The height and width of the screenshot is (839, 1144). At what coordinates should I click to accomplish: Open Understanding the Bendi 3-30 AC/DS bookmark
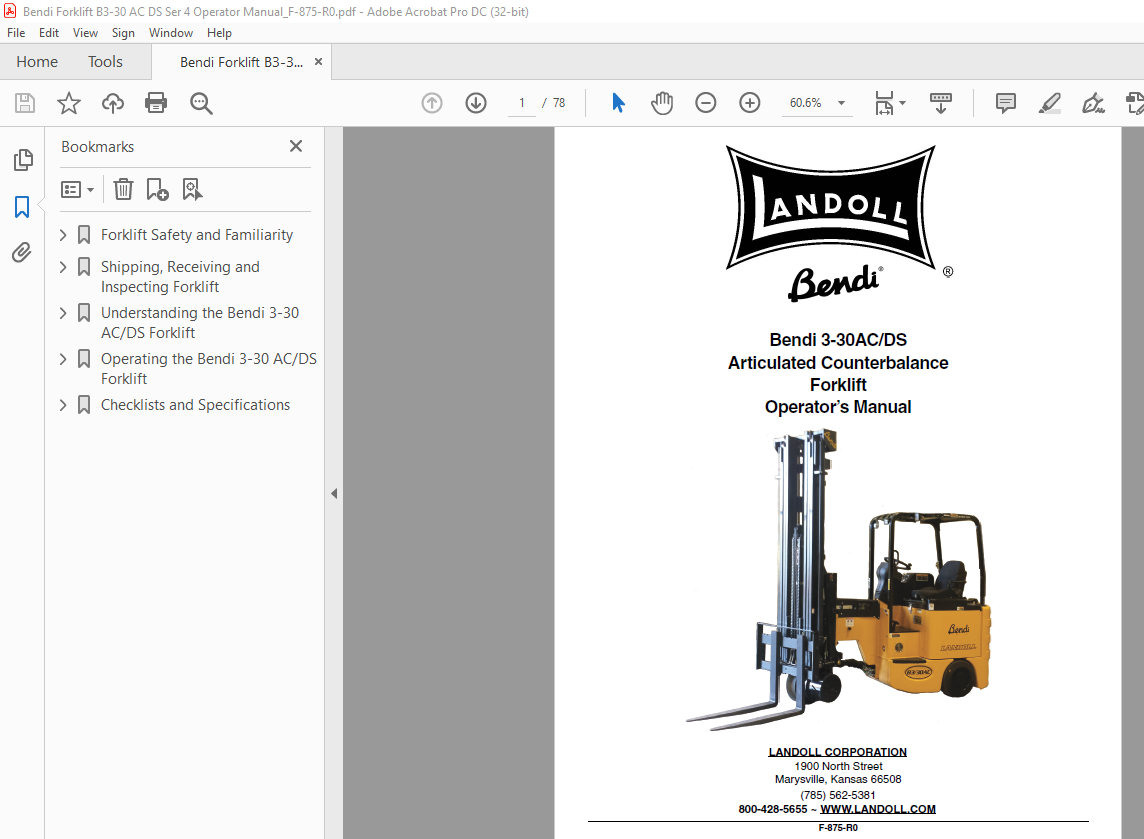(200, 322)
